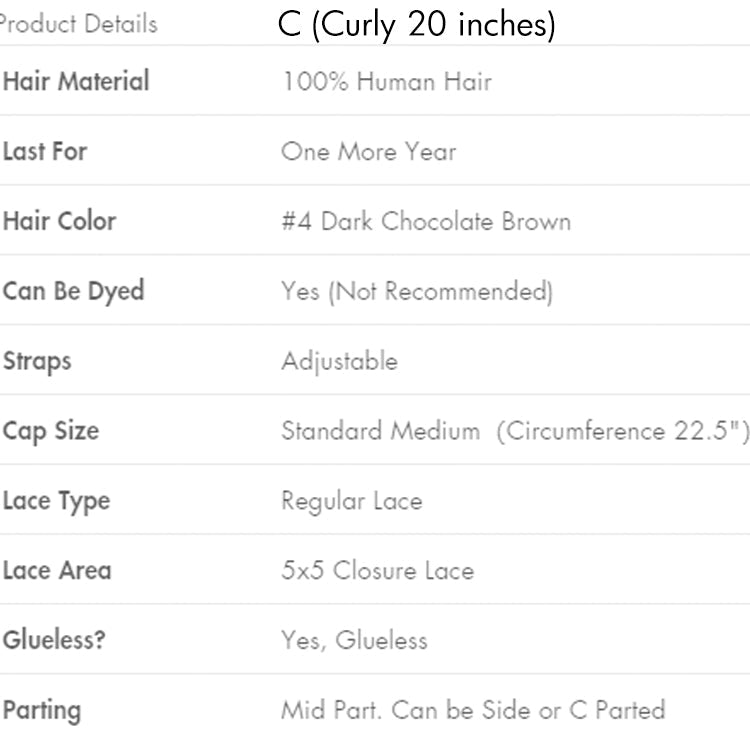This screenshot has height=750, width=750.
Task: Click the Straps row label
Action: pos(37,361)
